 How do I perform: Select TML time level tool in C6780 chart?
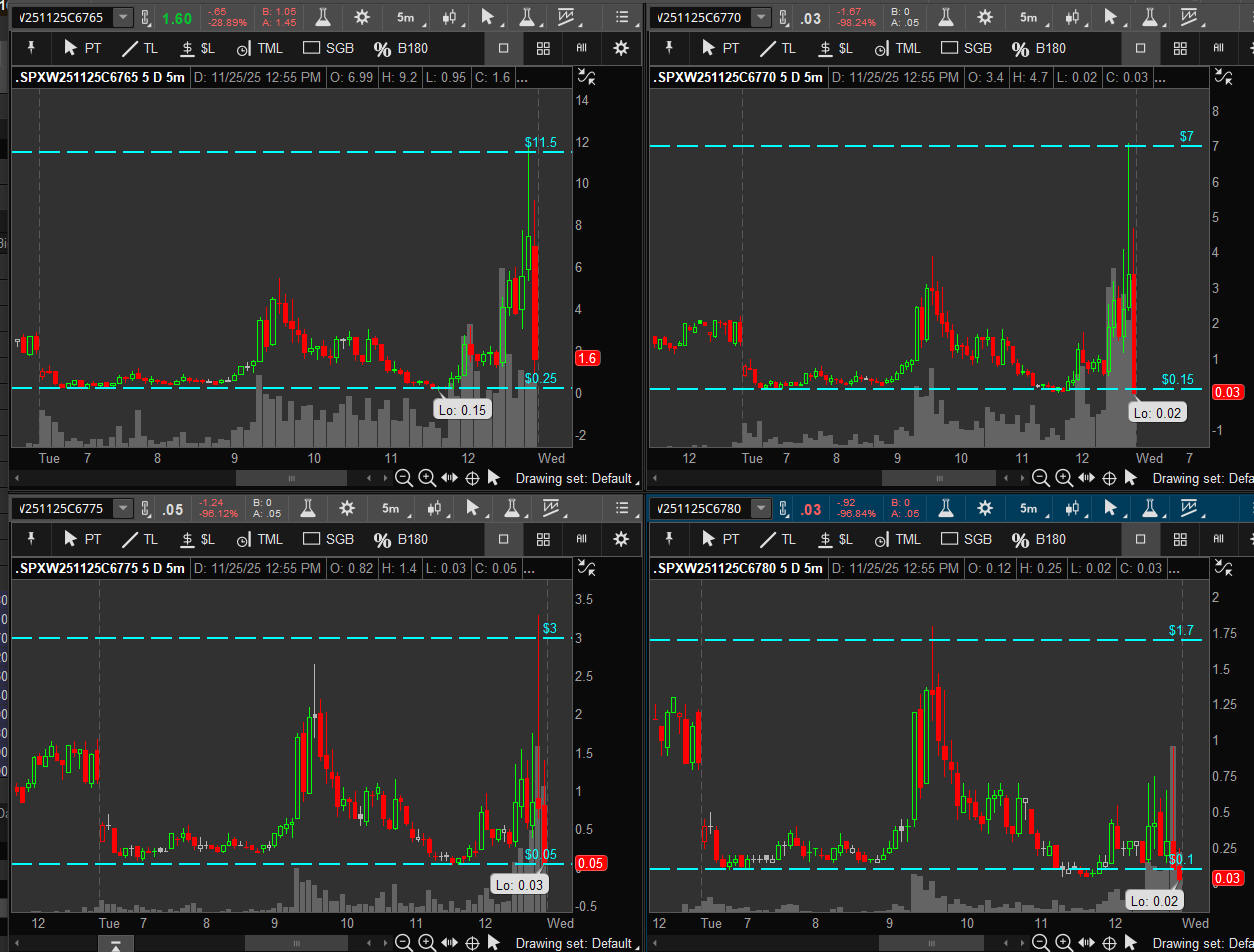point(896,539)
